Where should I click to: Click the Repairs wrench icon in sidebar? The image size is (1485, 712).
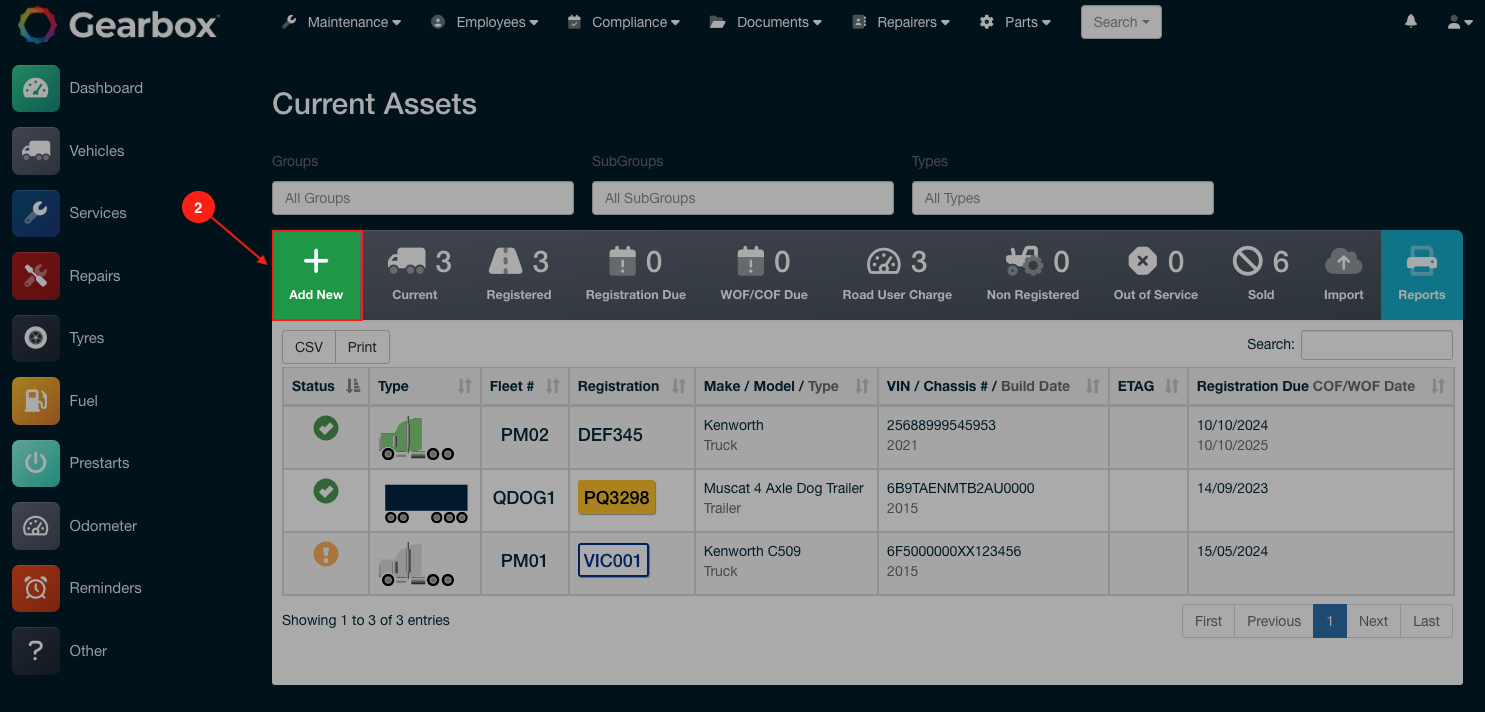(x=36, y=275)
